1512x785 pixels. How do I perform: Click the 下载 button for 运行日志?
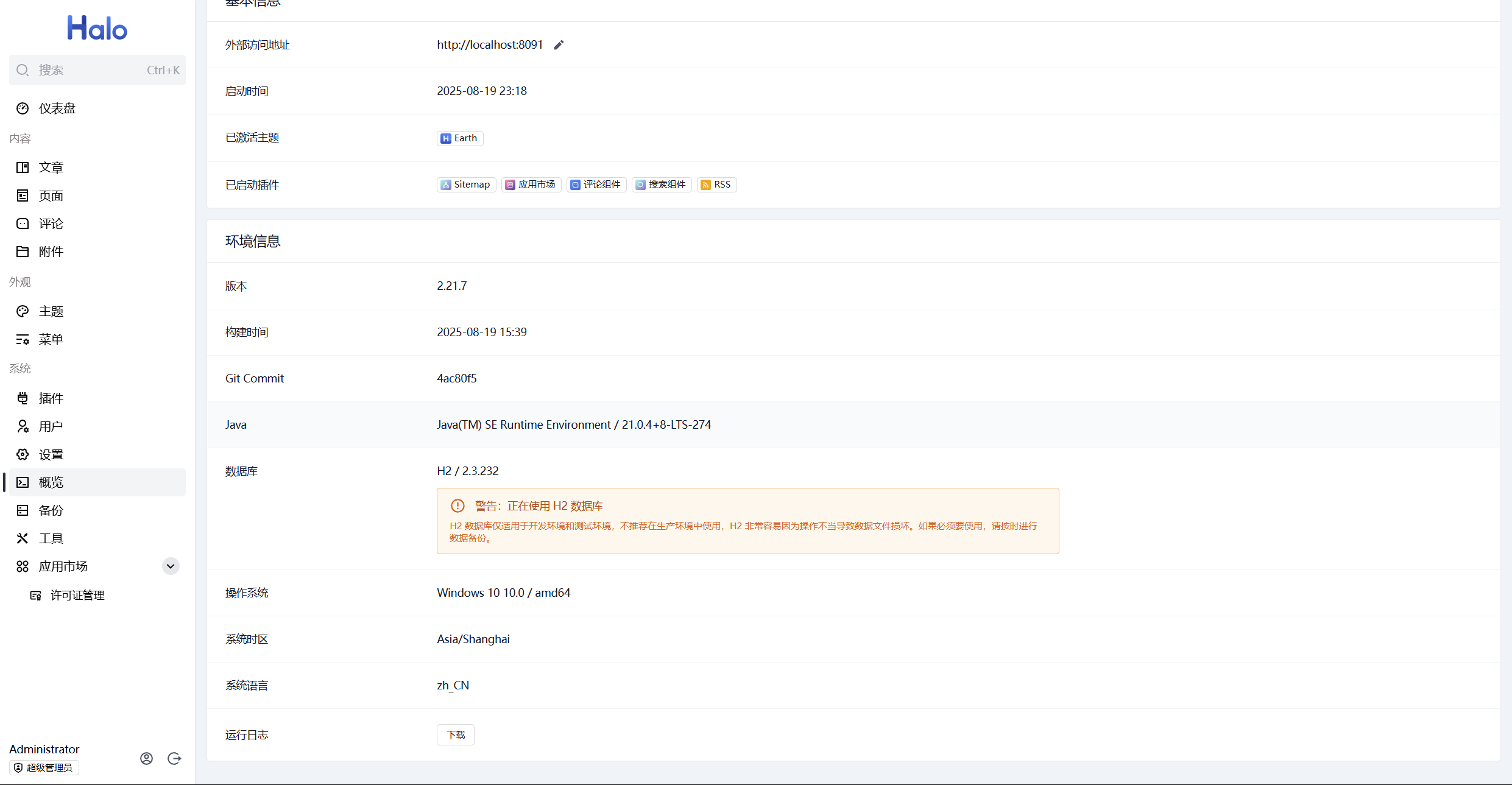[x=455, y=734]
